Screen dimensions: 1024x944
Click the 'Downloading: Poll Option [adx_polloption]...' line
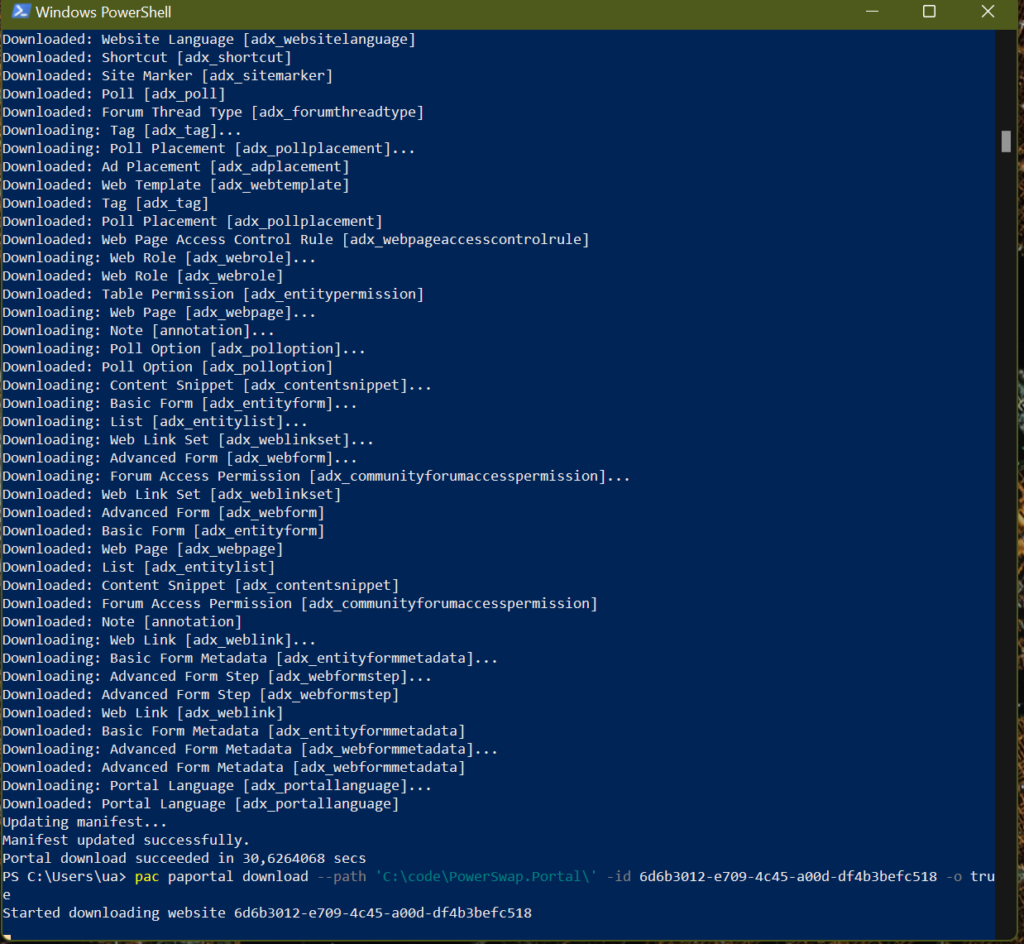(x=184, y=349)
